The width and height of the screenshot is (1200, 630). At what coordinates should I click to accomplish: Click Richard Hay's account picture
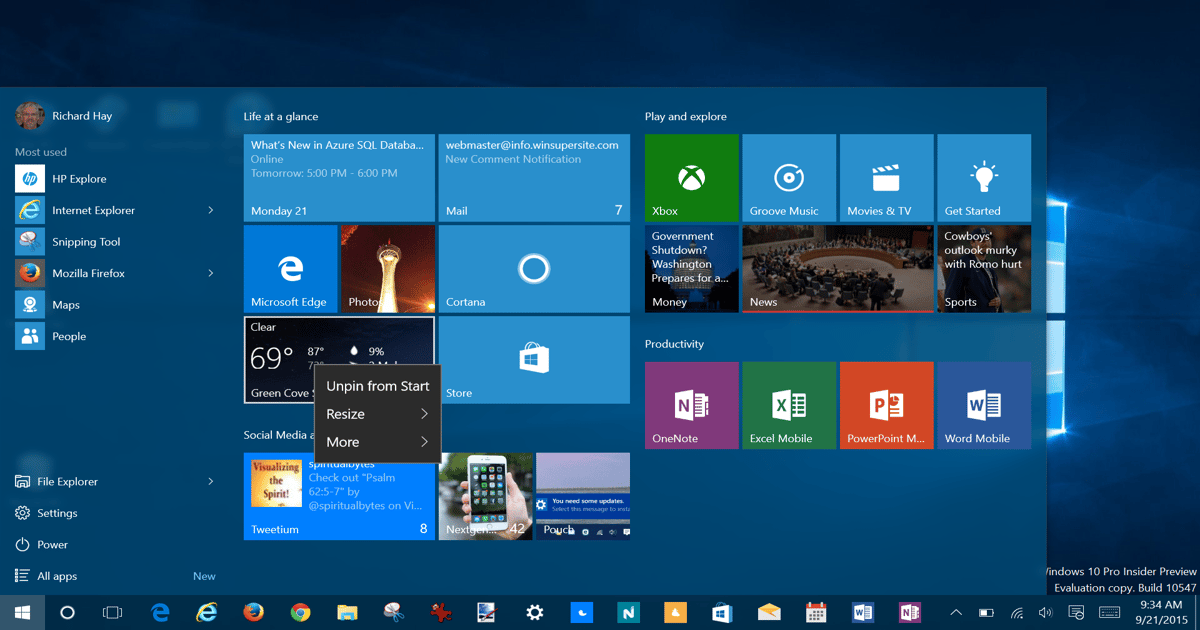click(29, 115)
